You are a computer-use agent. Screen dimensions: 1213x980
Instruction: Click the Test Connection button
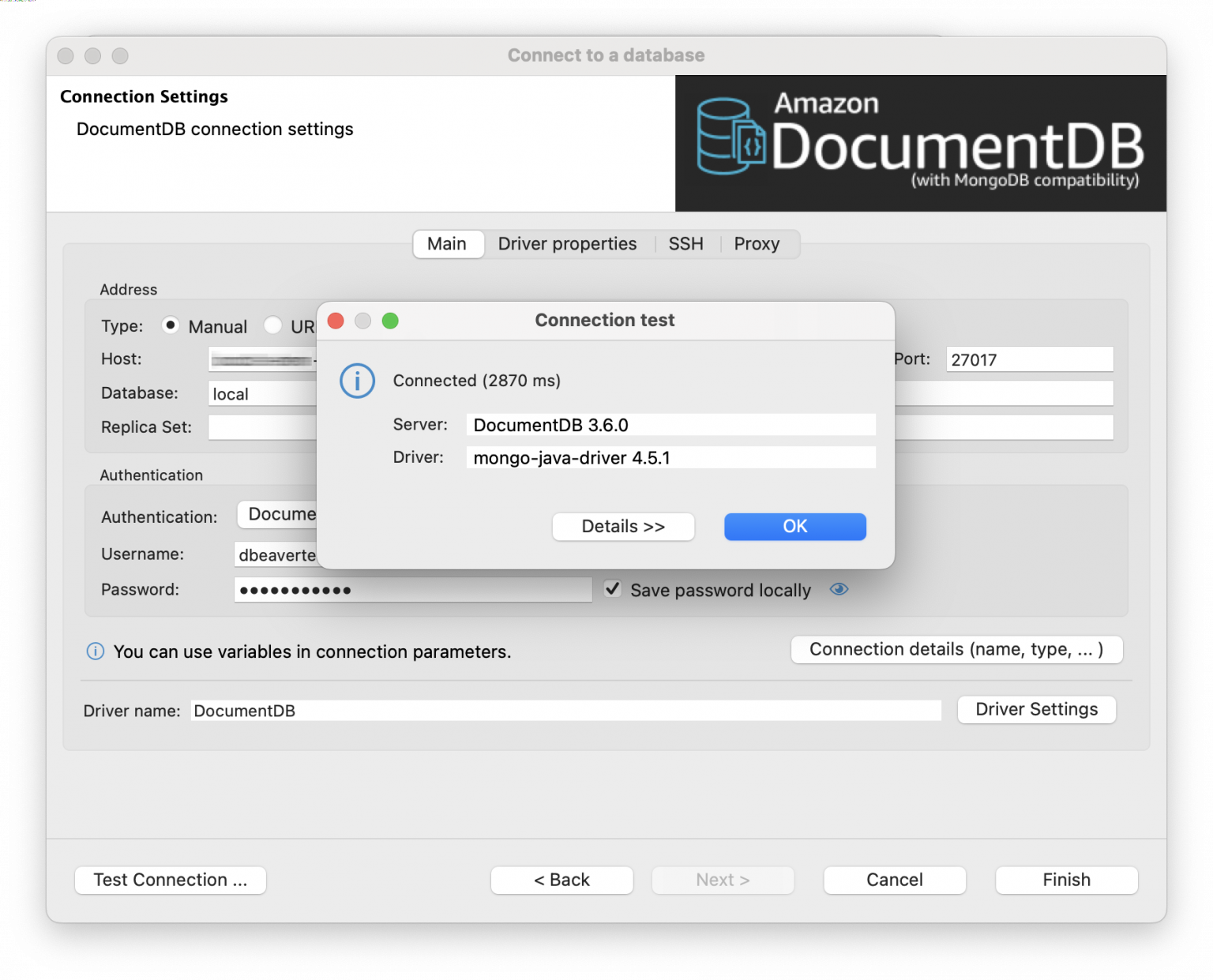[170, 880]
